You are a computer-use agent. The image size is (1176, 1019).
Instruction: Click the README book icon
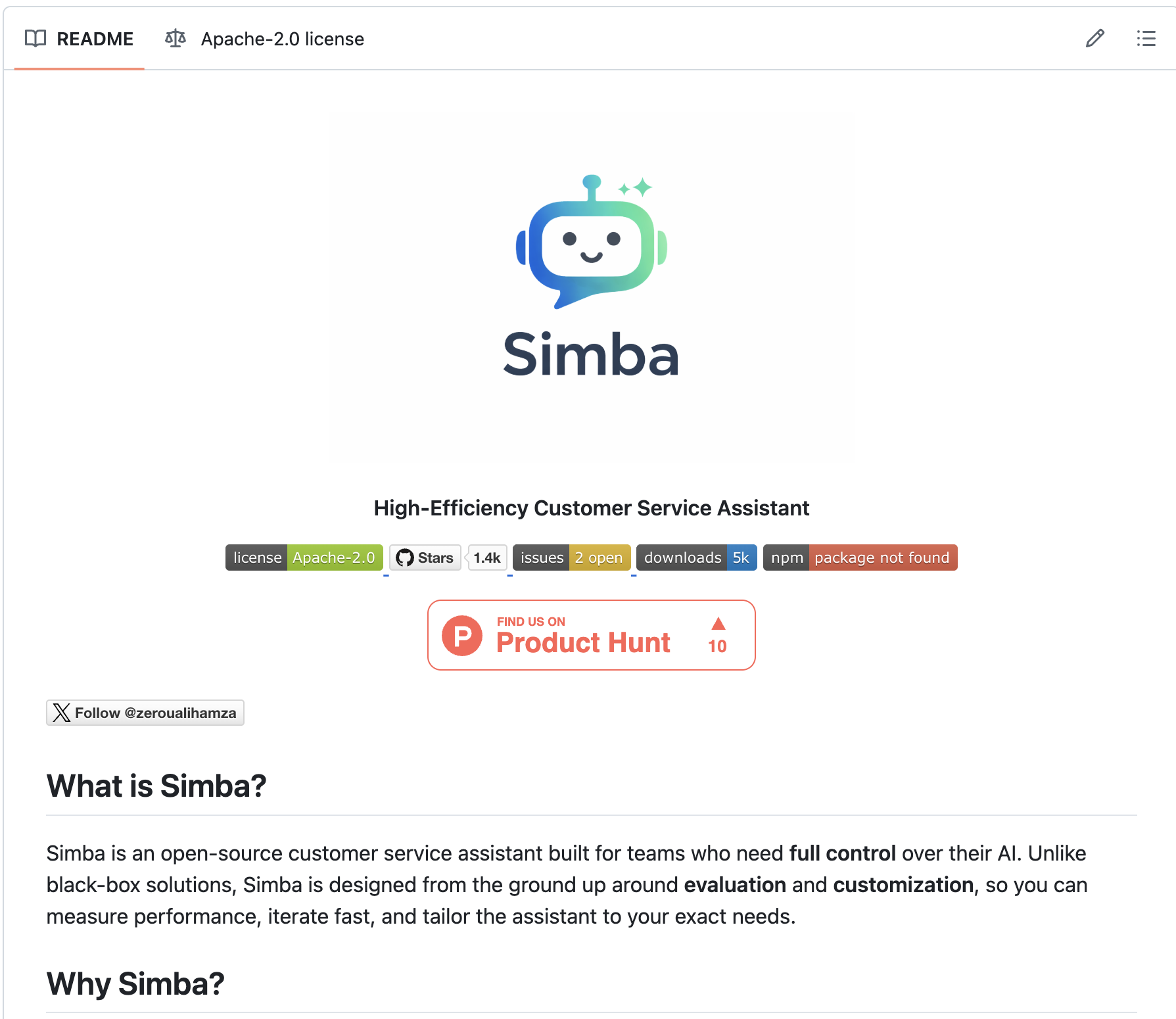coord(36,38)
